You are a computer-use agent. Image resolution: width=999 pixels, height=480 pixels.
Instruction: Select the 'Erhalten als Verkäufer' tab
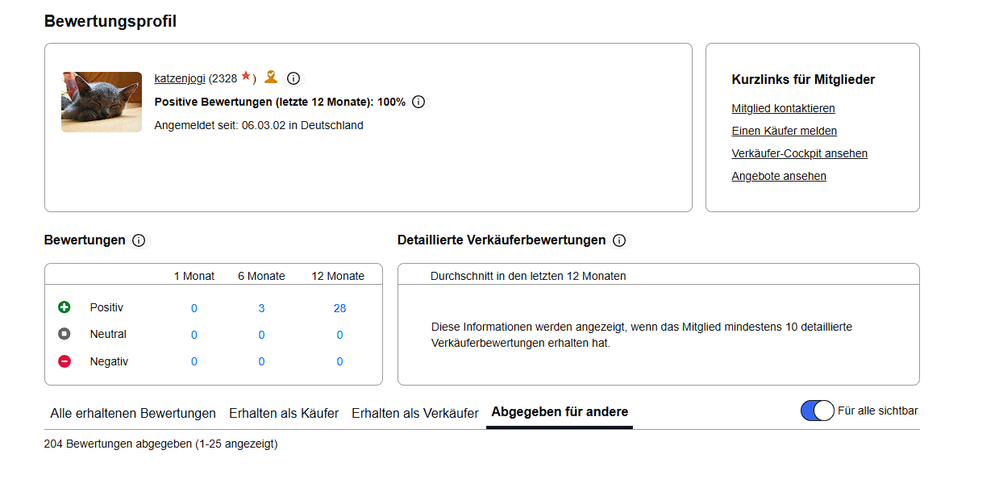(415, 413)
